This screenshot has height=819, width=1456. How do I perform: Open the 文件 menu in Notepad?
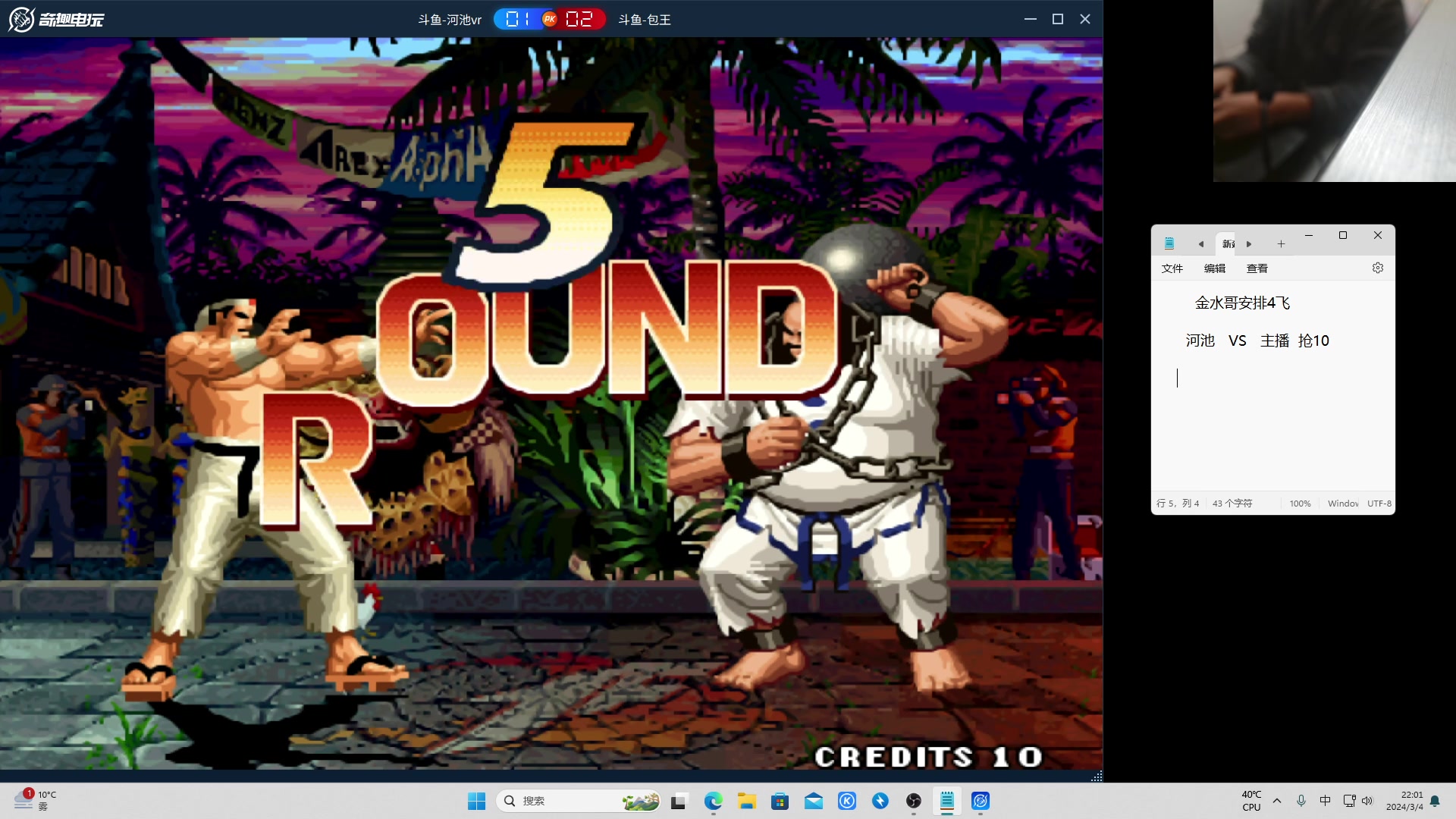(1172, 268)
